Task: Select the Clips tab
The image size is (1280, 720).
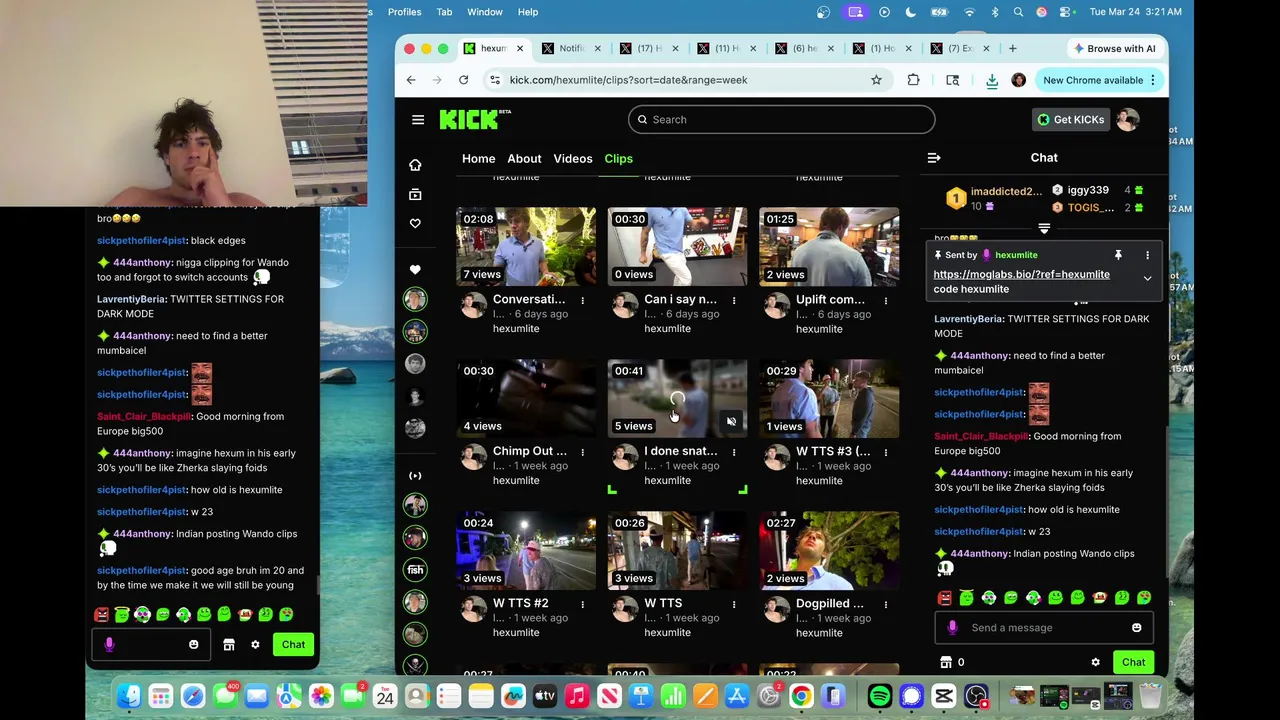Action: pyautogui.click(x=618, y=158)
